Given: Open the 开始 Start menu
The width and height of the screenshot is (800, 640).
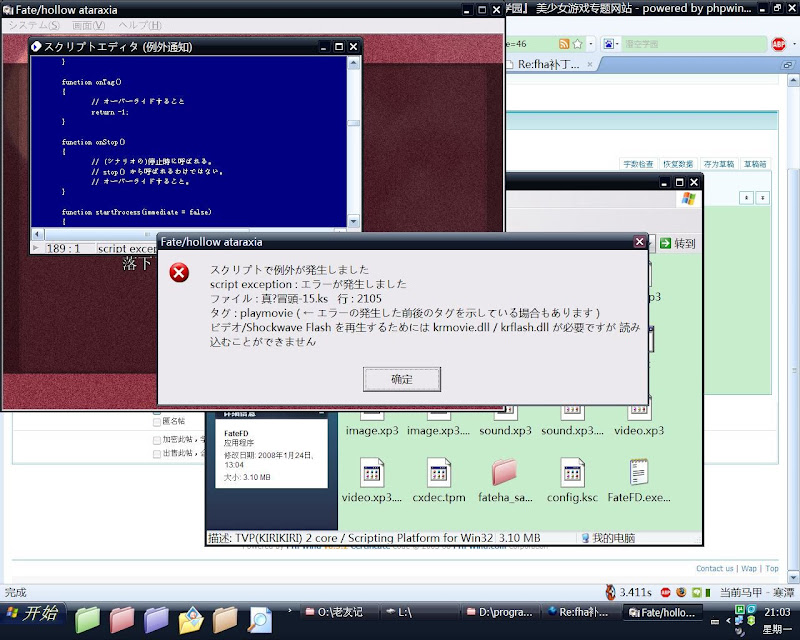Looking at the screenshot, I should tap(33, 613).
